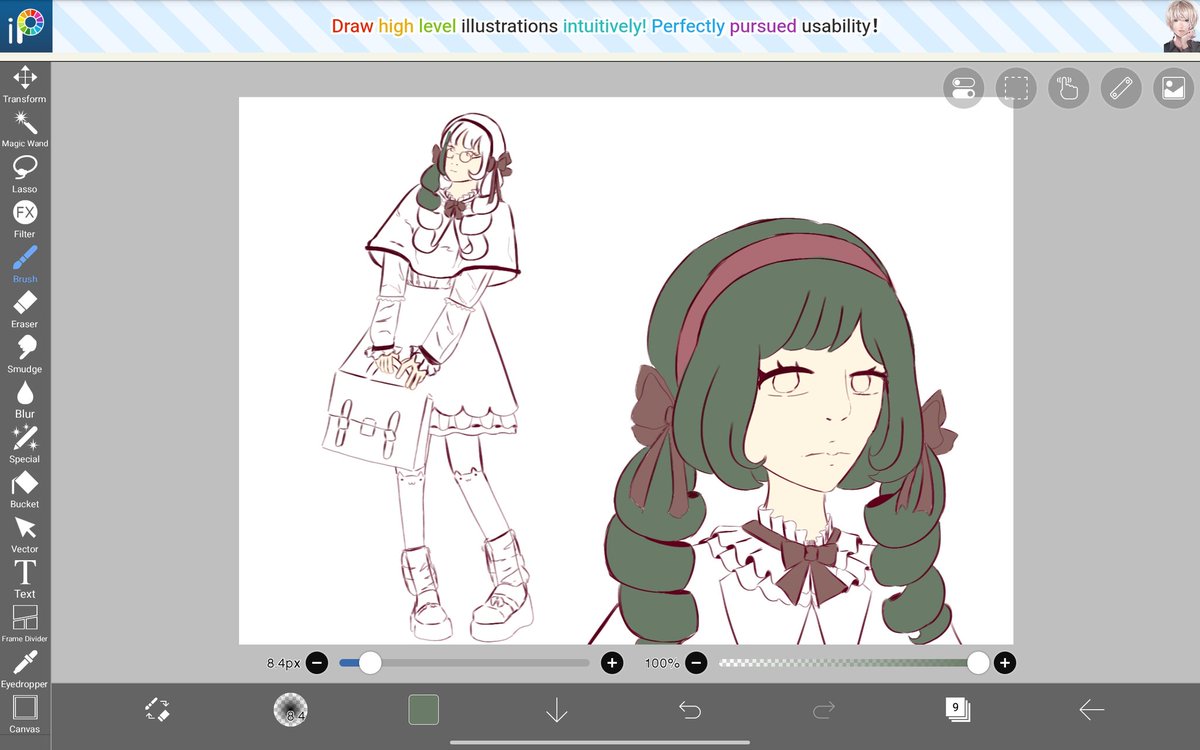Open the ibisPaint ad banner text
Image resolution: width=1200 pixels, height=750 pixels.
point(605,26)
